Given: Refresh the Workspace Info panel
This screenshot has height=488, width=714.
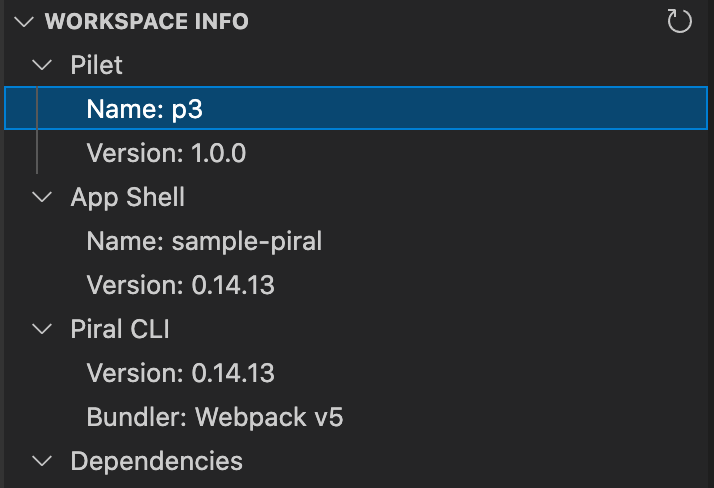Looking at the screenshot, I should point(679,21).
